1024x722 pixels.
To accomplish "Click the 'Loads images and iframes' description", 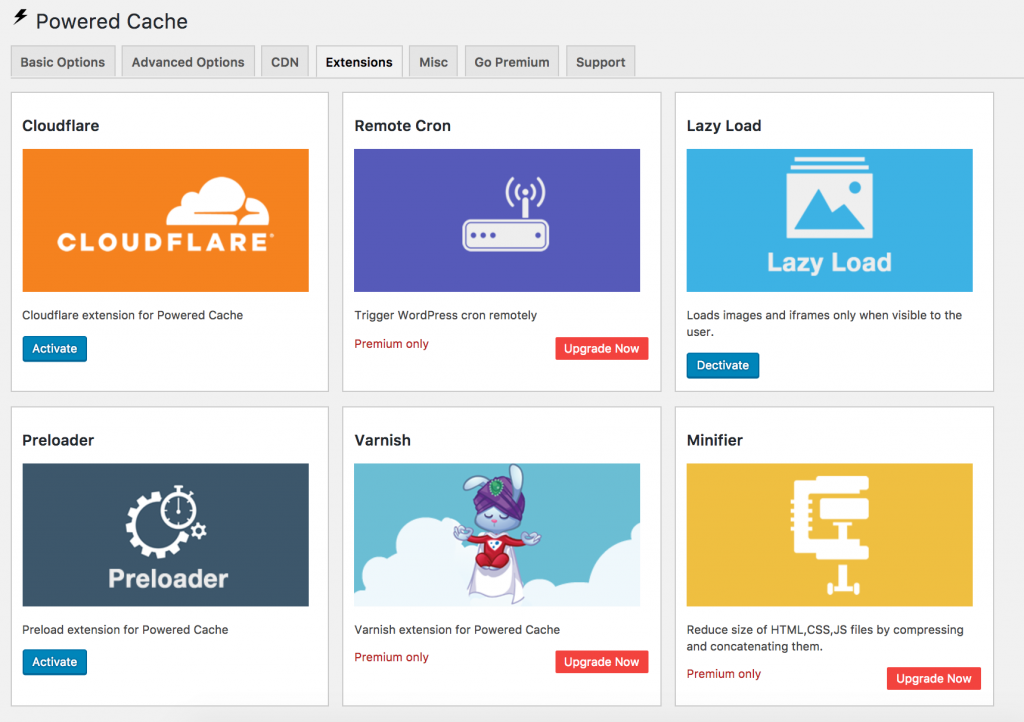I will [x=824, y=323].
